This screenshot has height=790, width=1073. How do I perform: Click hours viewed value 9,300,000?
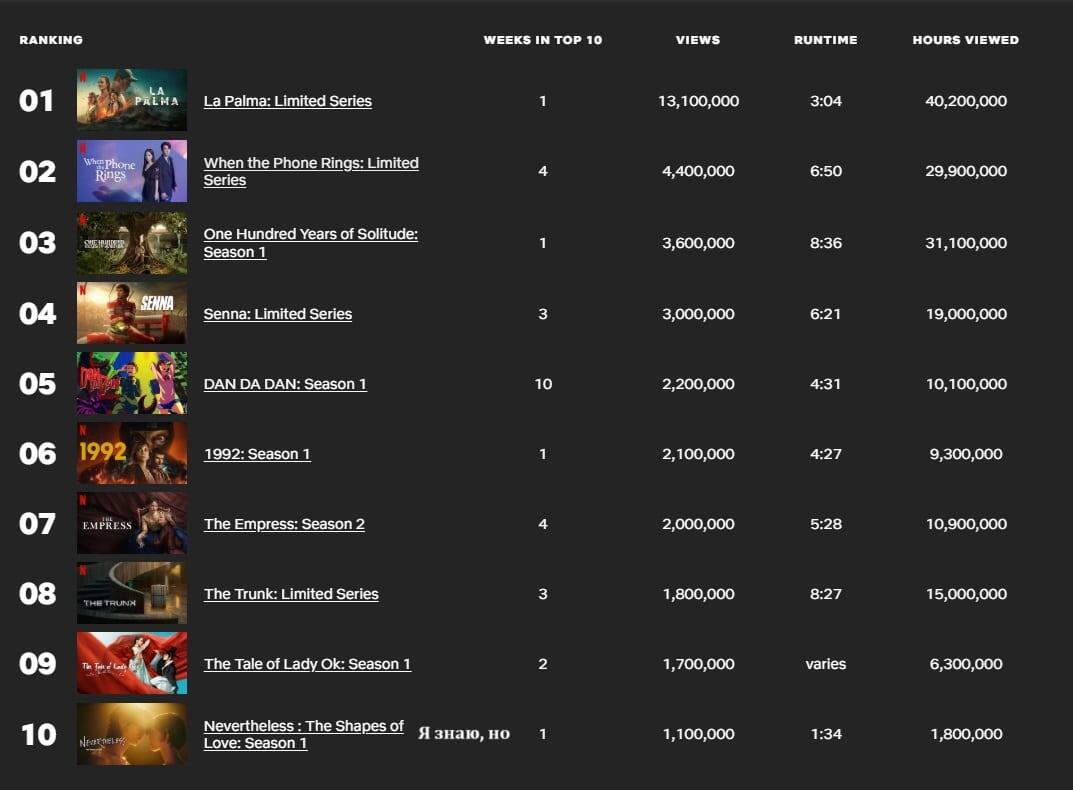pos(966,454)
